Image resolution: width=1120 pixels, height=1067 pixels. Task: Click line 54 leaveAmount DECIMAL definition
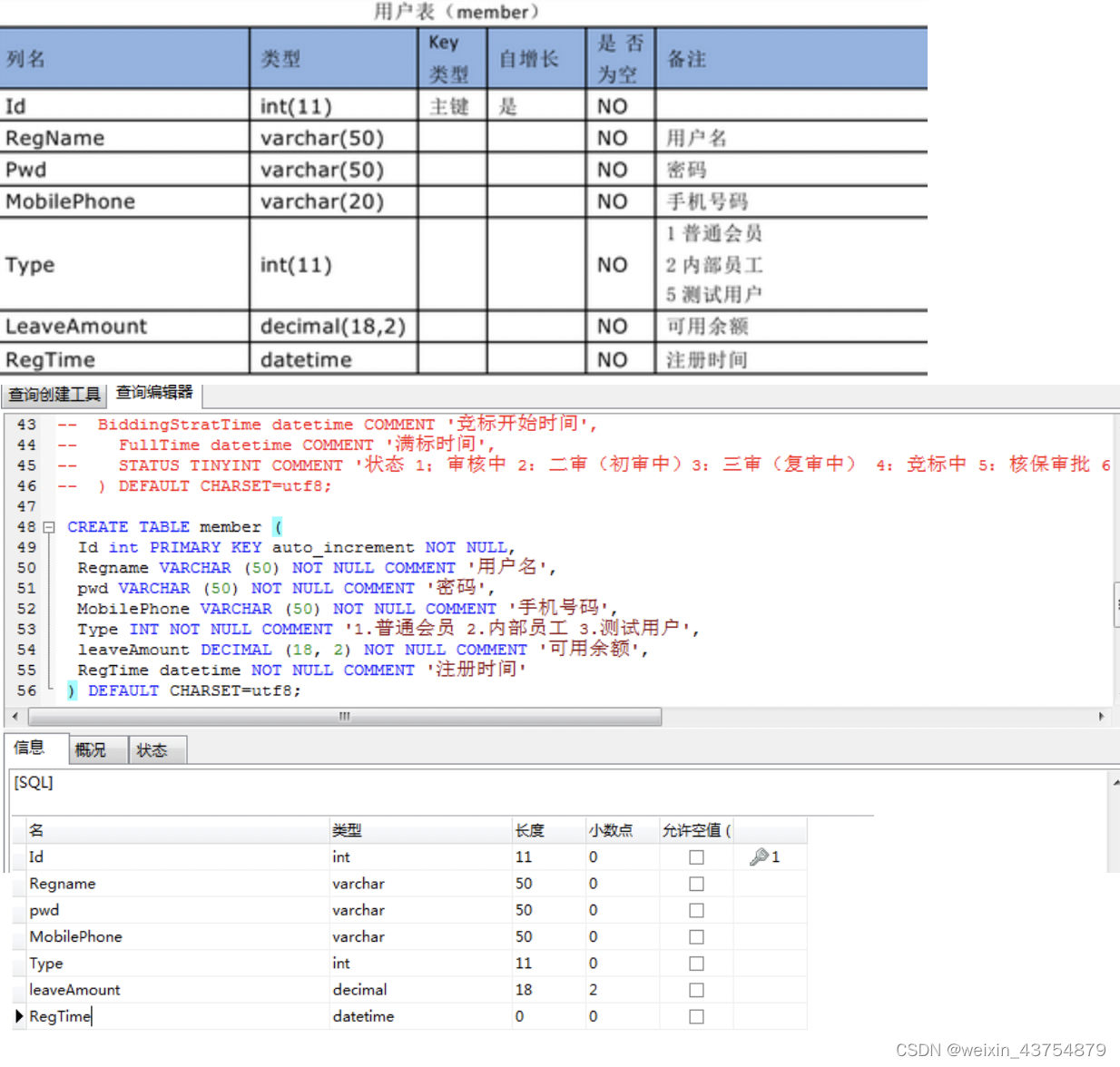pyautogui.click(x=363, y=650)
